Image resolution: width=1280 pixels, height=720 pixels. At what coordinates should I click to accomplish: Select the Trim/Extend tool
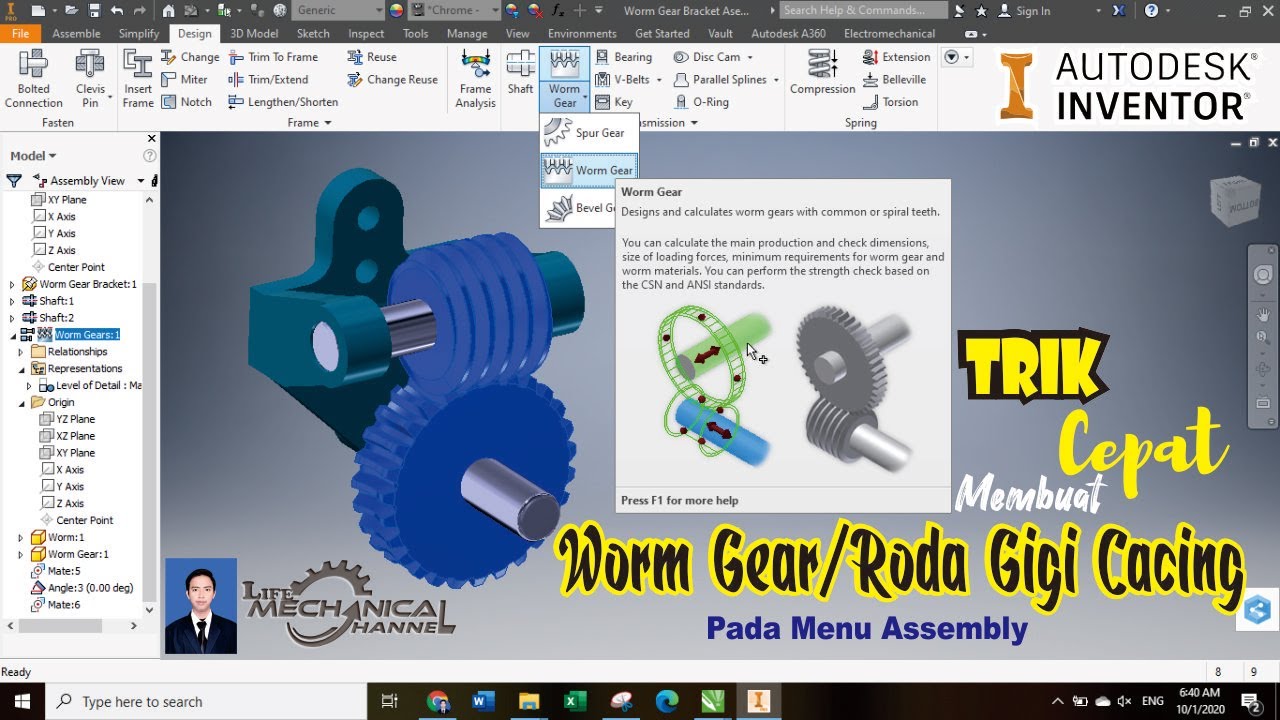[x=268, y=79]
